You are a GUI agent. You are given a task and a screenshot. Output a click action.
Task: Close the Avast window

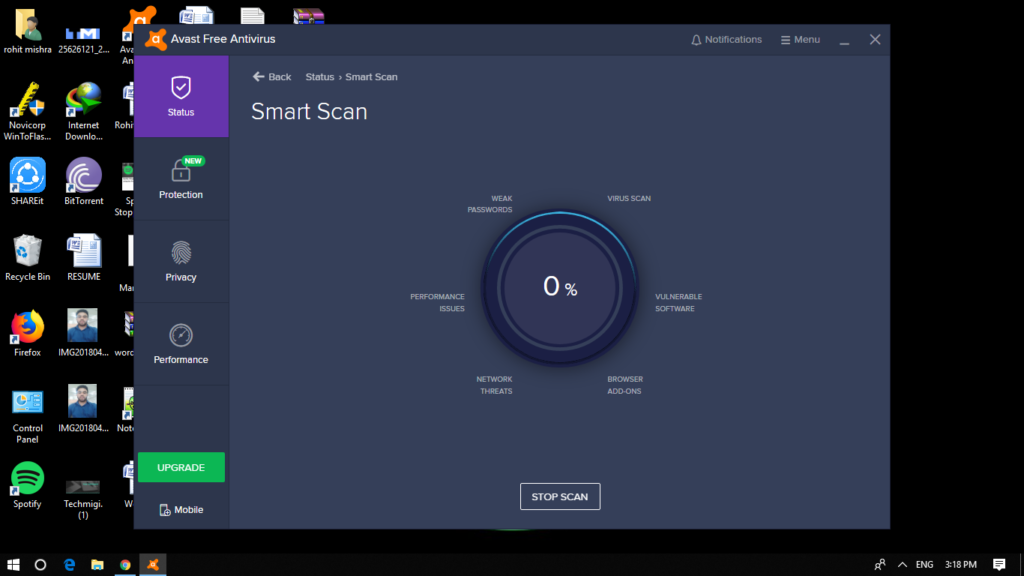875,40
